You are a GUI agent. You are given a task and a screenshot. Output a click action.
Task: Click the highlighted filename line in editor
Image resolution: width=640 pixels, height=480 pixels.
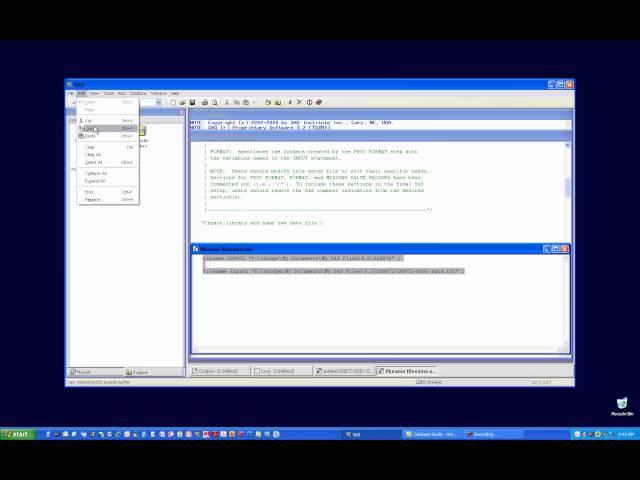333,271
